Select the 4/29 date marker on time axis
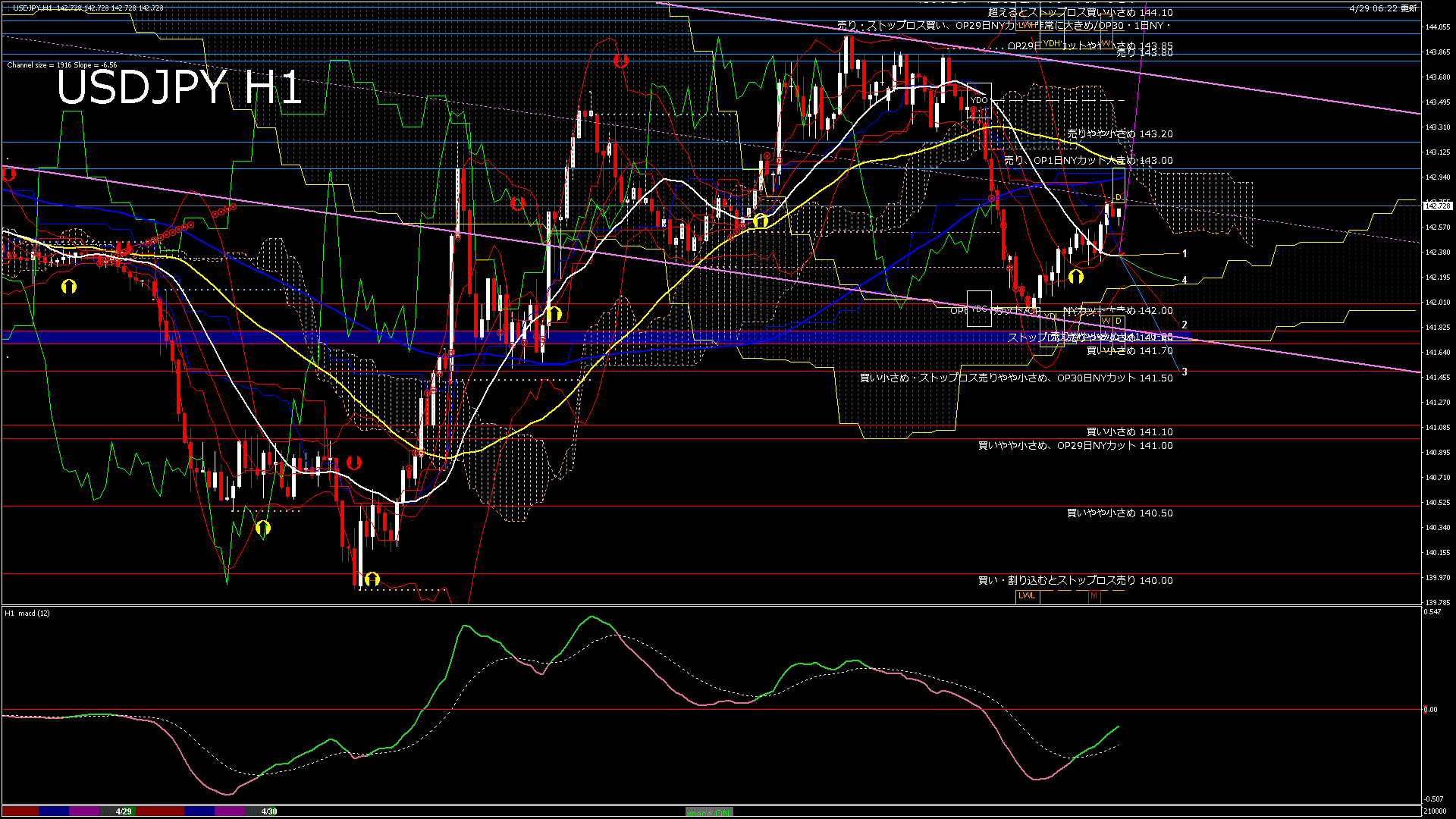Screen dimensions: 1456x819 tap(124, 811)
